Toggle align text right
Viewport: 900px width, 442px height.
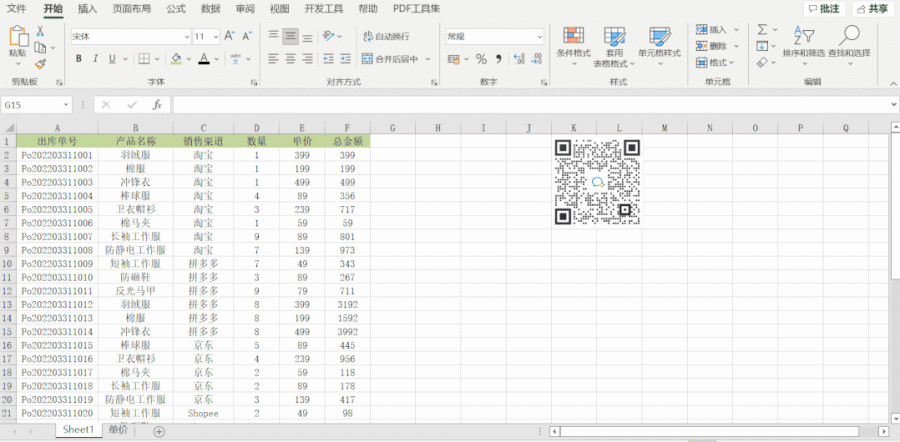[308, 59]
